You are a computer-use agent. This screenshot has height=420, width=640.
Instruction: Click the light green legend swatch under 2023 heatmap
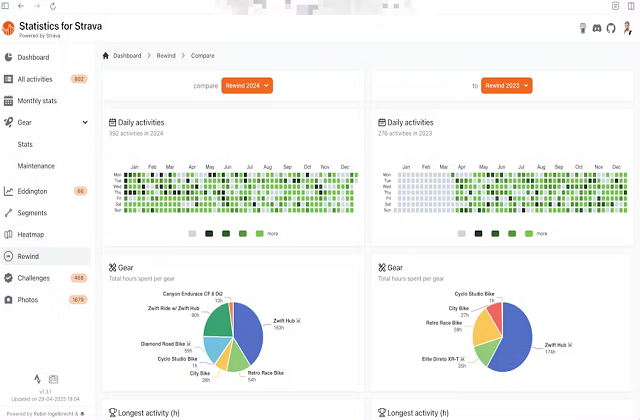click(x=529, y=233)
